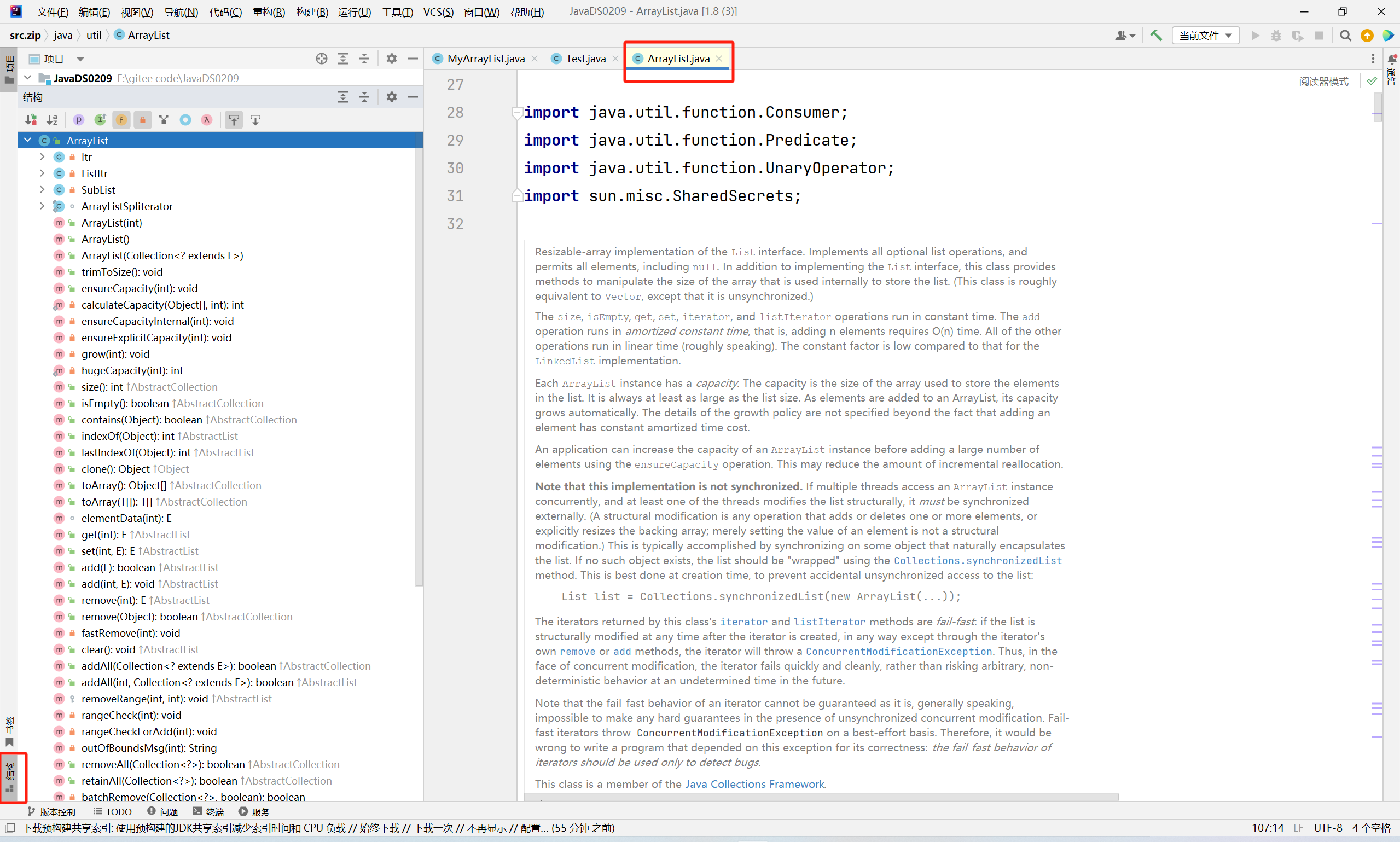Click Sort Alphabetically in Structure toolbar
1400x842 pixels.
52,120
